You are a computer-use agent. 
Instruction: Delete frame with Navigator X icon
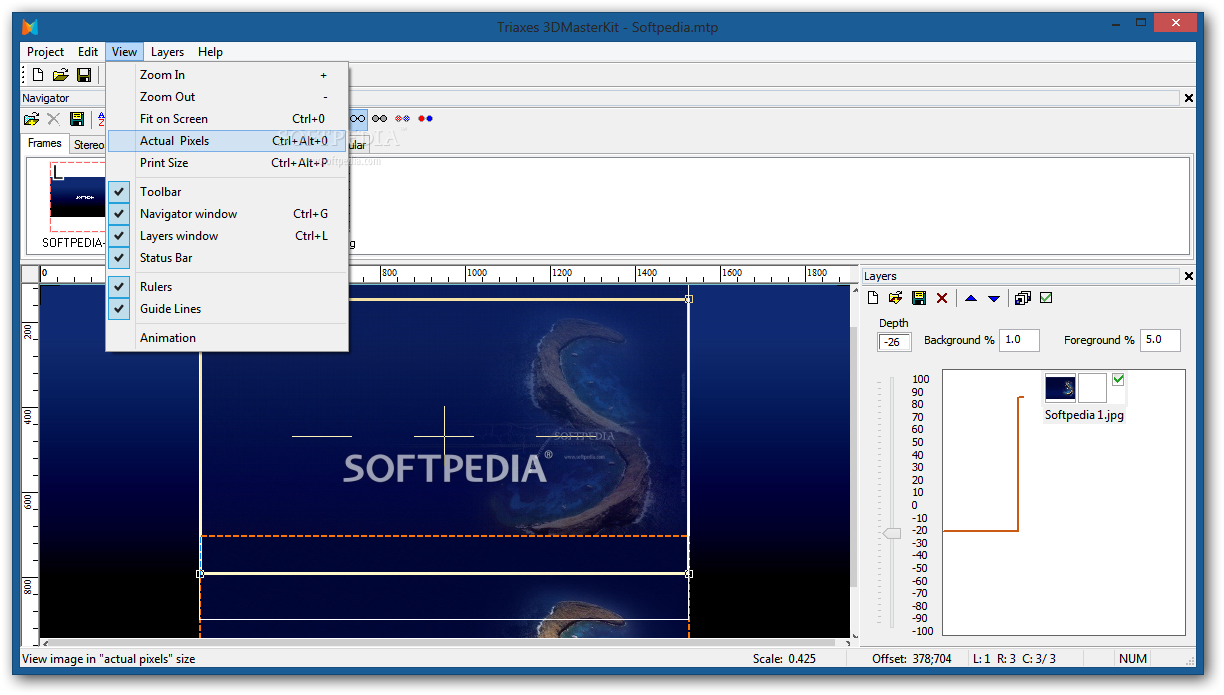click(x=54, y=119)
